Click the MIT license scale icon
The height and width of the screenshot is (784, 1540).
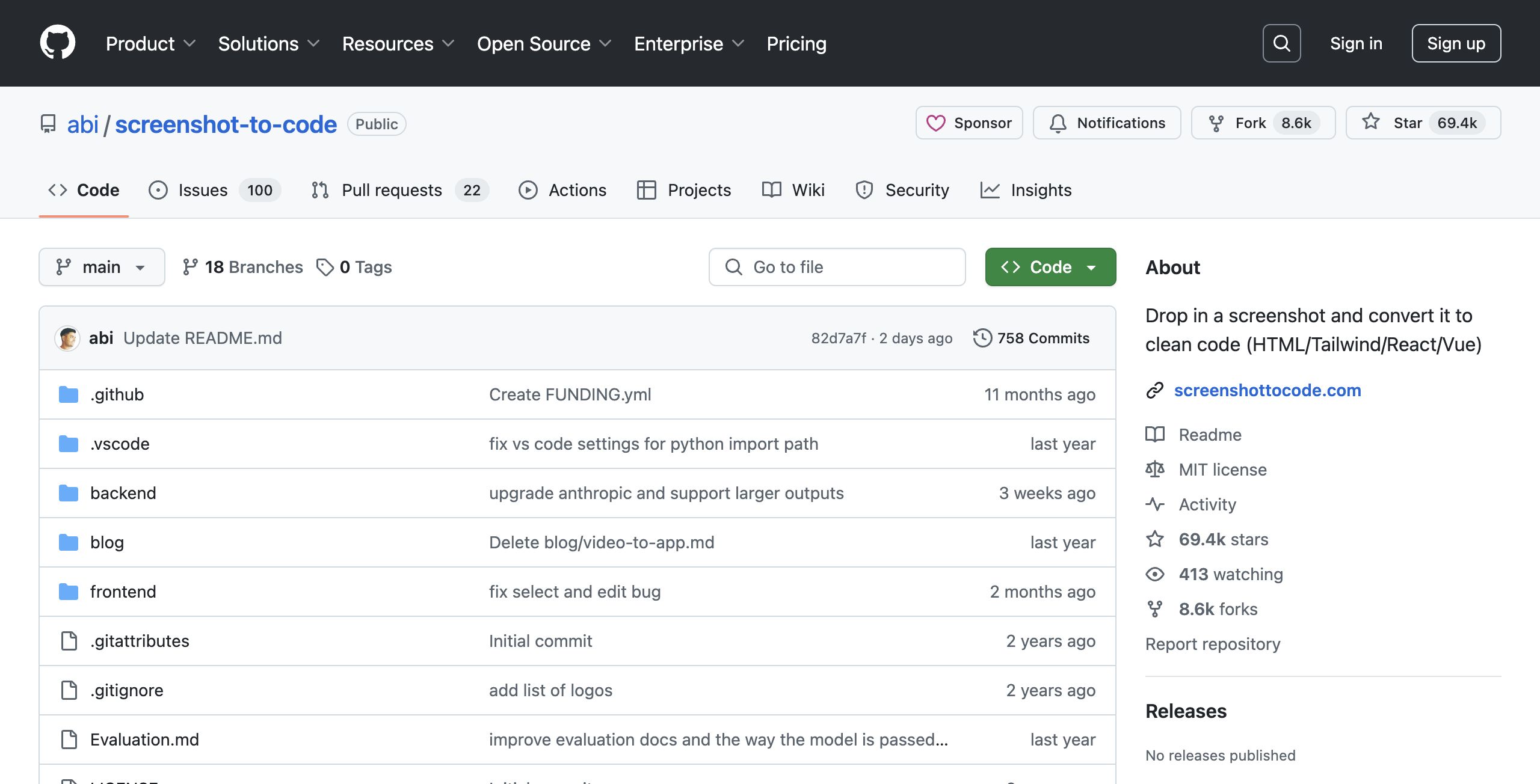[1154, 469]
